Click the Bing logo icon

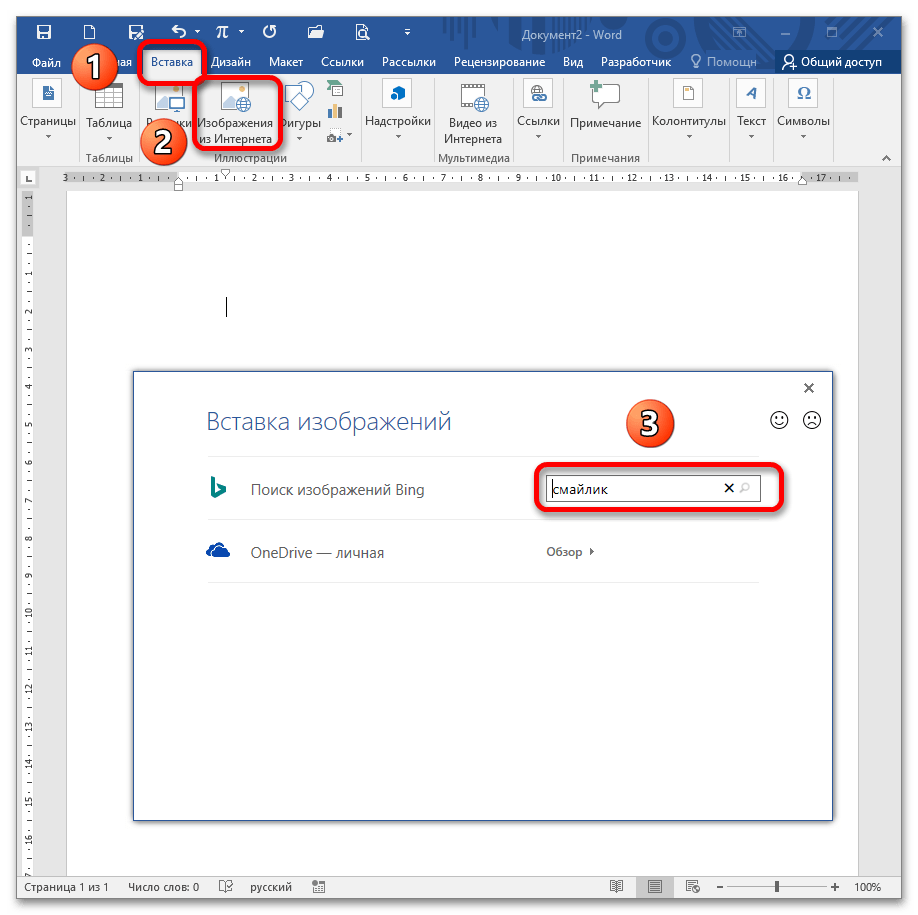pyautogui.click(x=218, y=487)
